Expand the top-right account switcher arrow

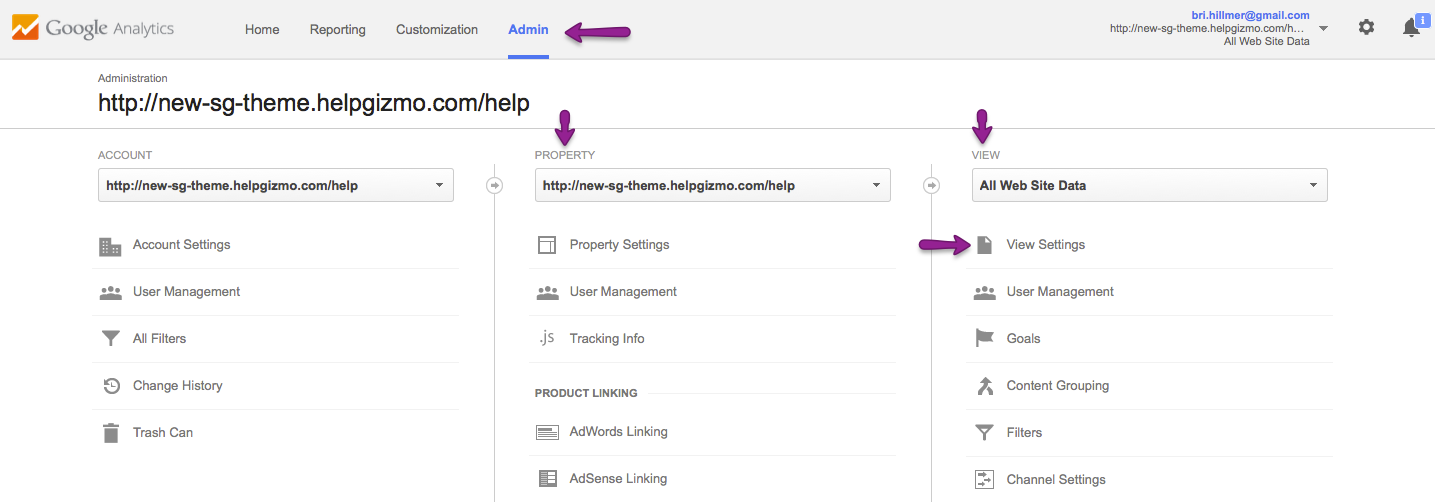1323,29
